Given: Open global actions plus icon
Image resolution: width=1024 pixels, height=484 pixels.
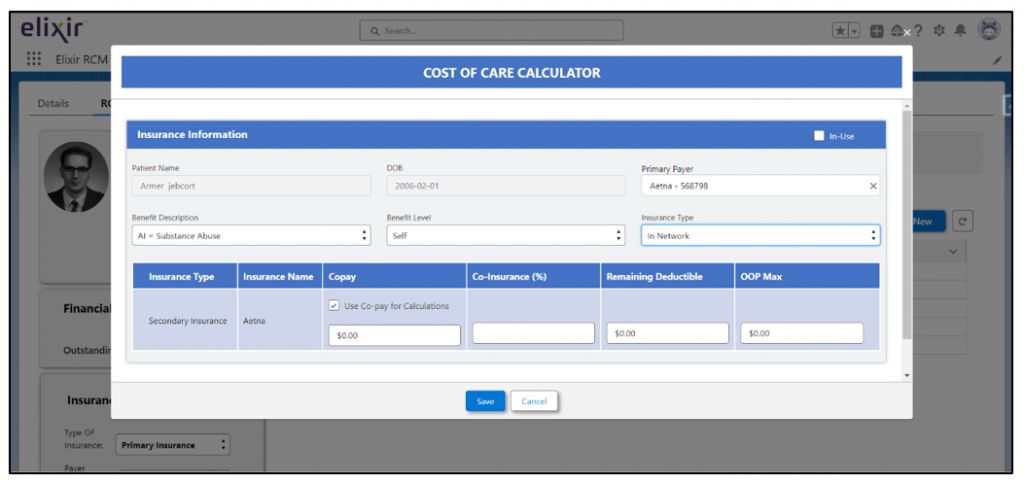Looking at the screenshot, I should (x=877, y=31).
